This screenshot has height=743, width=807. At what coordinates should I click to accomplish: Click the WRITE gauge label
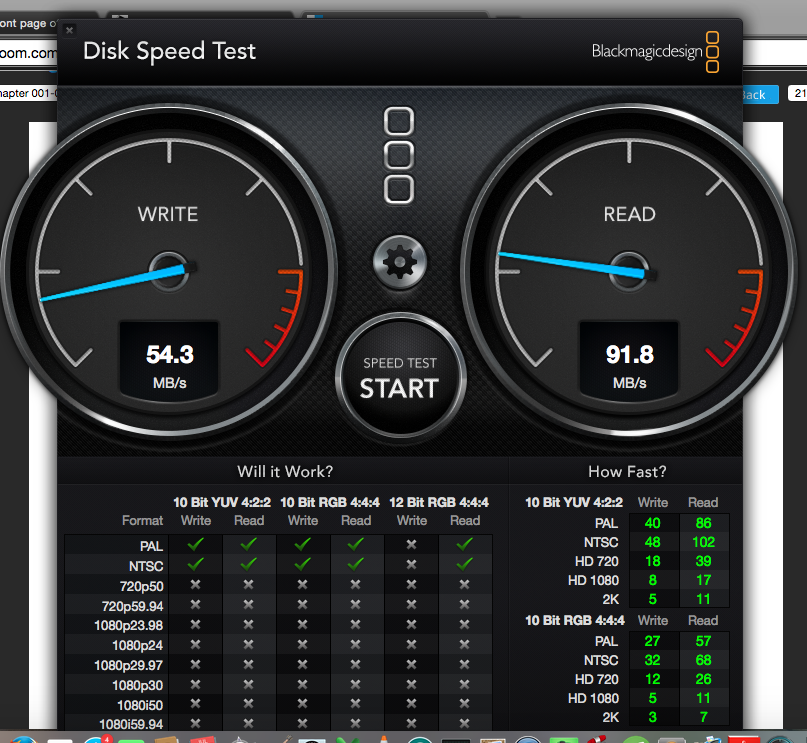coord(168,214)
